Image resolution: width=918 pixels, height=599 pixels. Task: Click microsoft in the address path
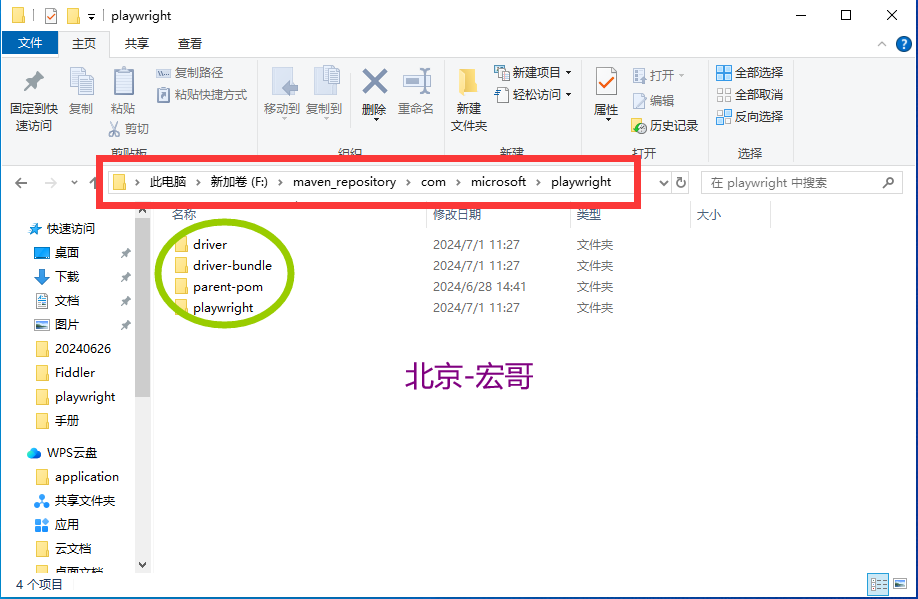tap(498, 182)
